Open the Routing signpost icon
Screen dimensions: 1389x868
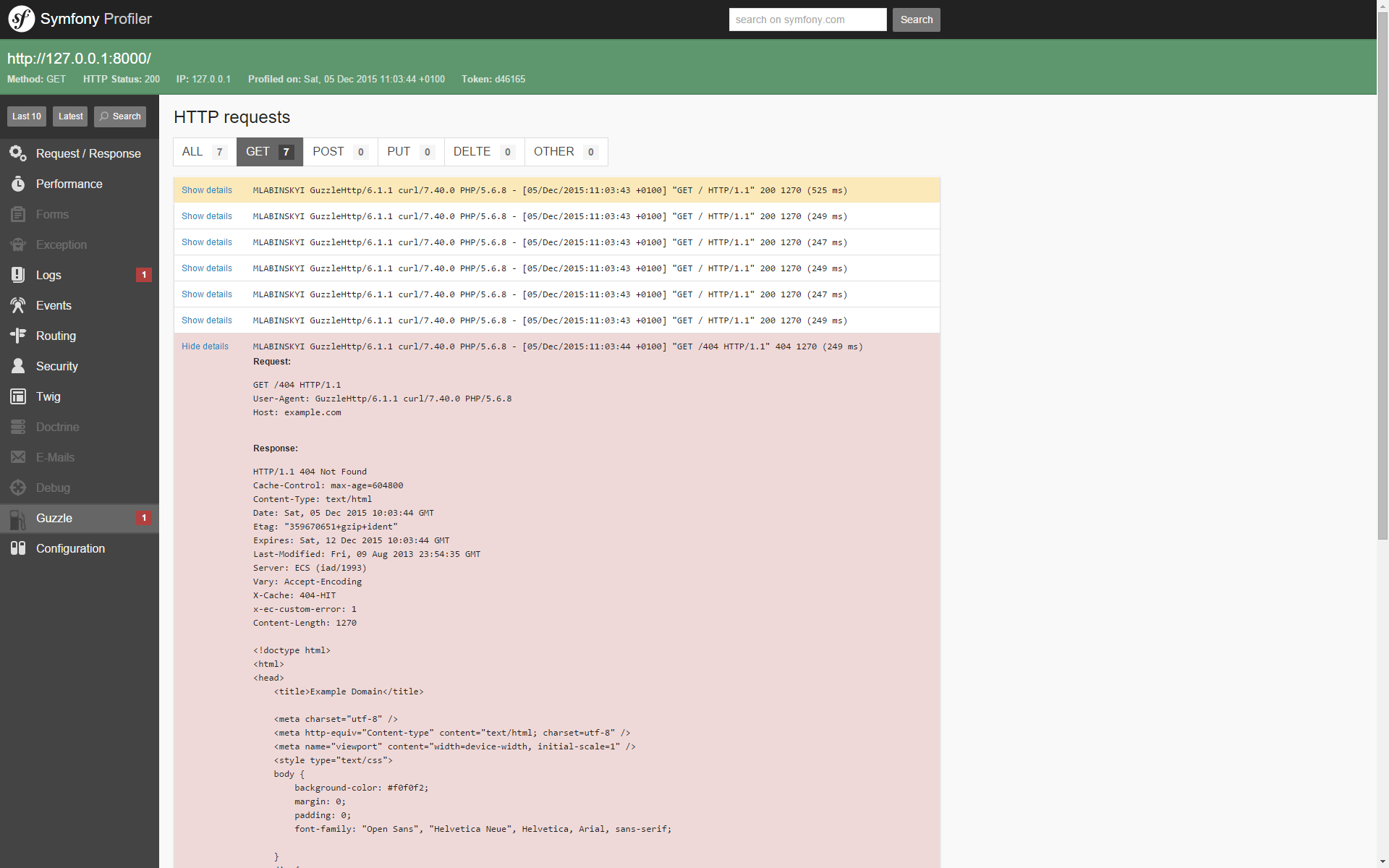pos(18,336)
